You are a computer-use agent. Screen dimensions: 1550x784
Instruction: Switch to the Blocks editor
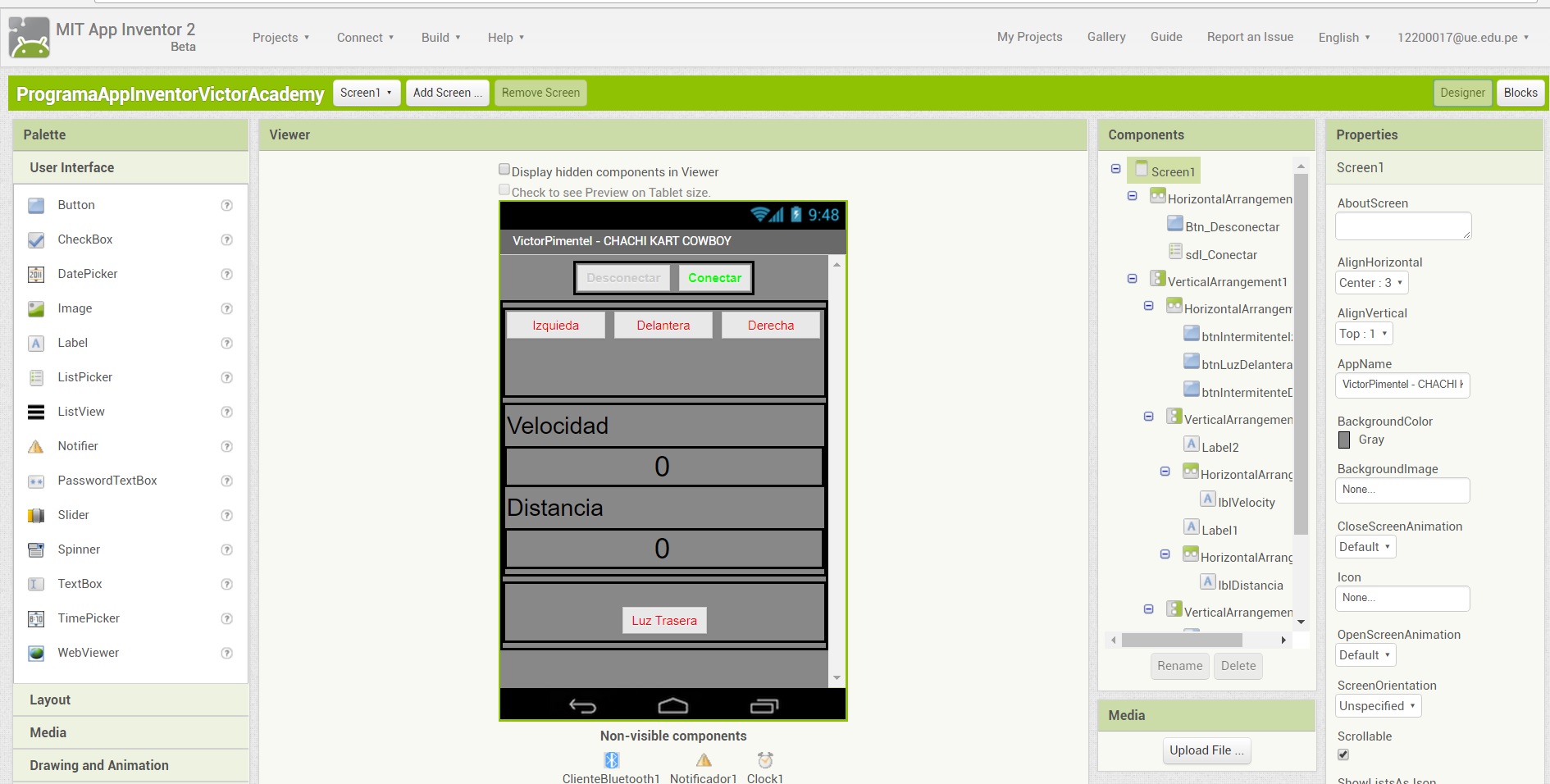(x=1520, y=93)
